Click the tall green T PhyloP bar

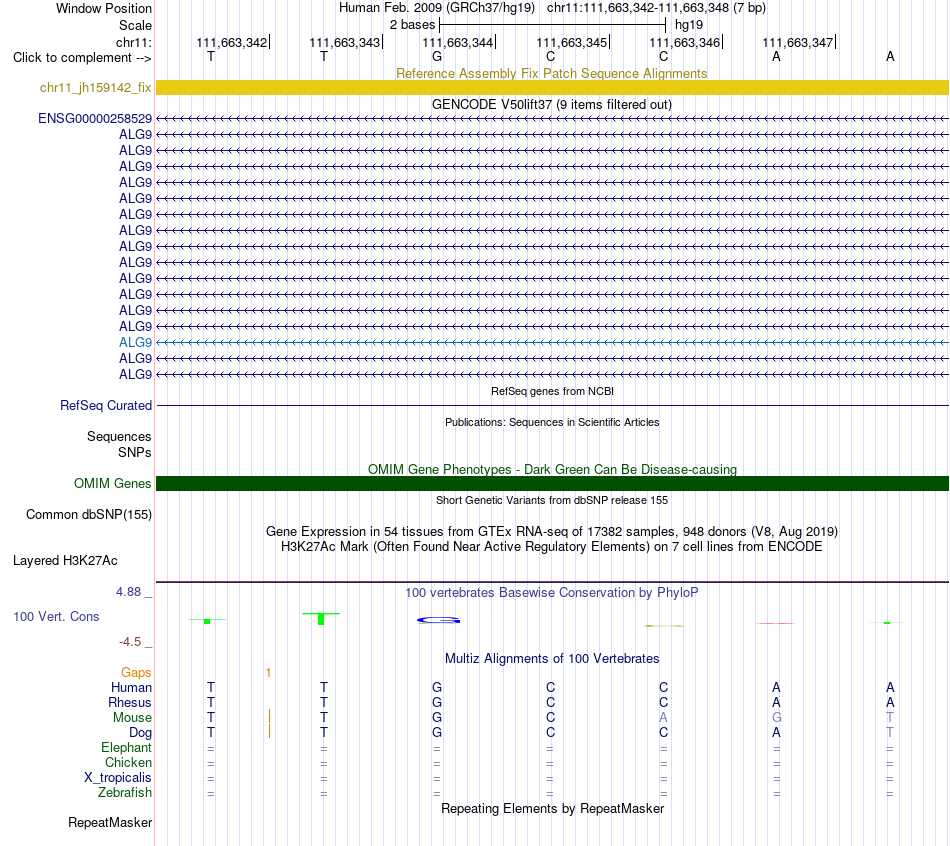[321, 619]
